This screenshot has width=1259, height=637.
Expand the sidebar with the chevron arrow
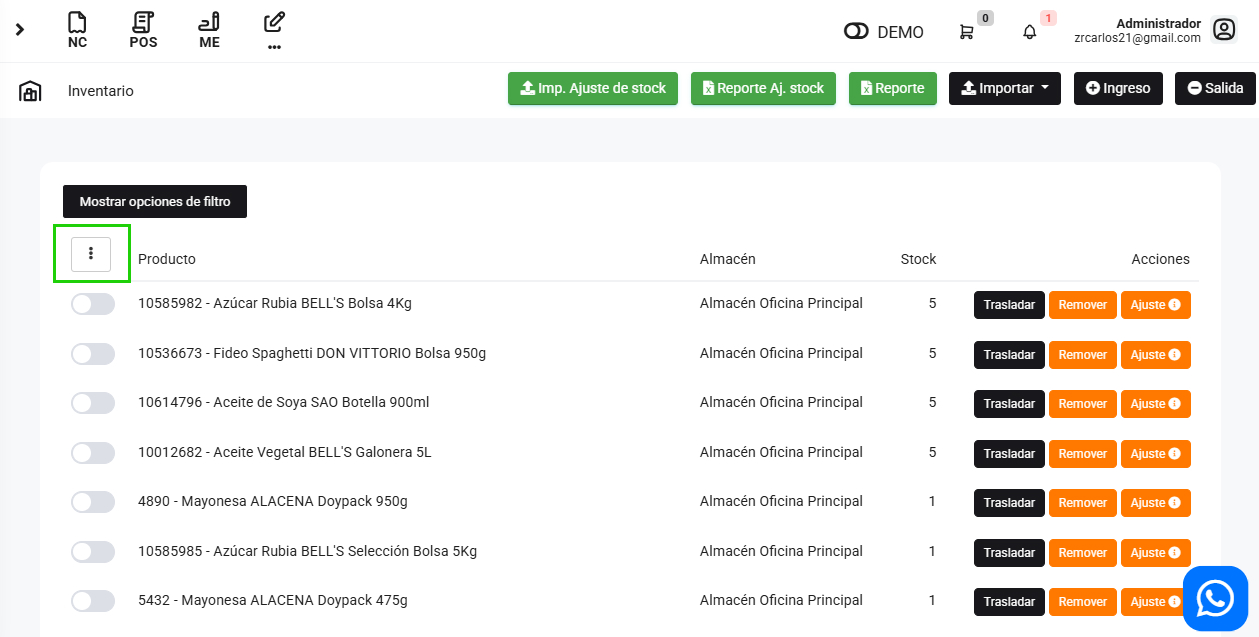point(20,30)
